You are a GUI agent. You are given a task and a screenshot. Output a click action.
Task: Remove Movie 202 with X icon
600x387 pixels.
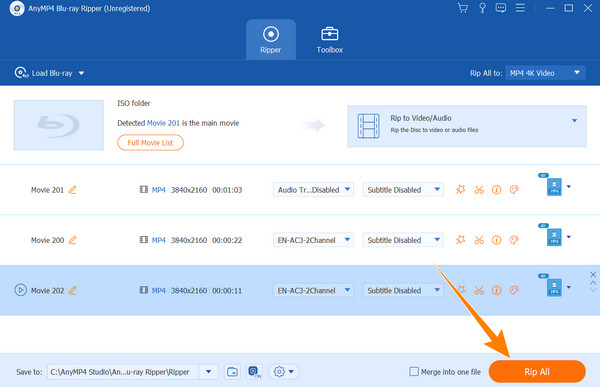(x=593, y=274)
